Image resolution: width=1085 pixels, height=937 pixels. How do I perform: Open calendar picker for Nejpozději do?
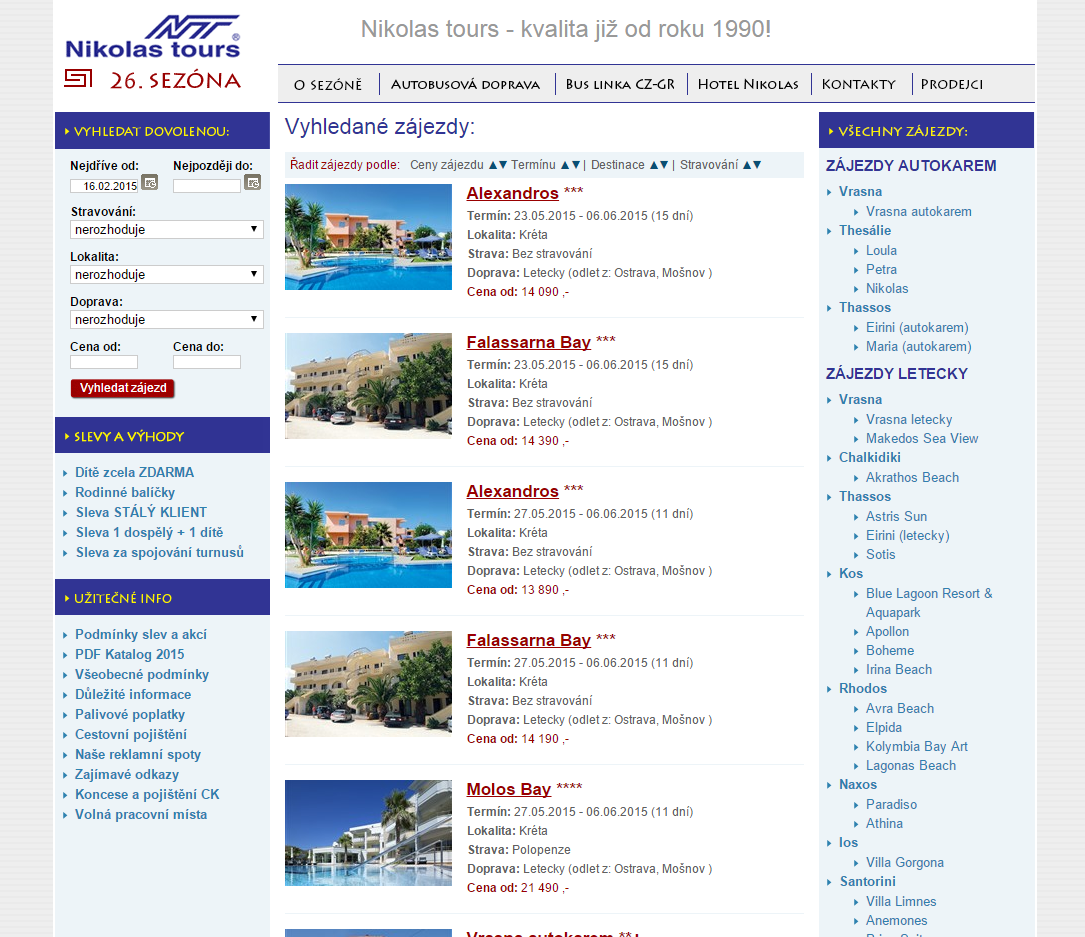point(253,183)
